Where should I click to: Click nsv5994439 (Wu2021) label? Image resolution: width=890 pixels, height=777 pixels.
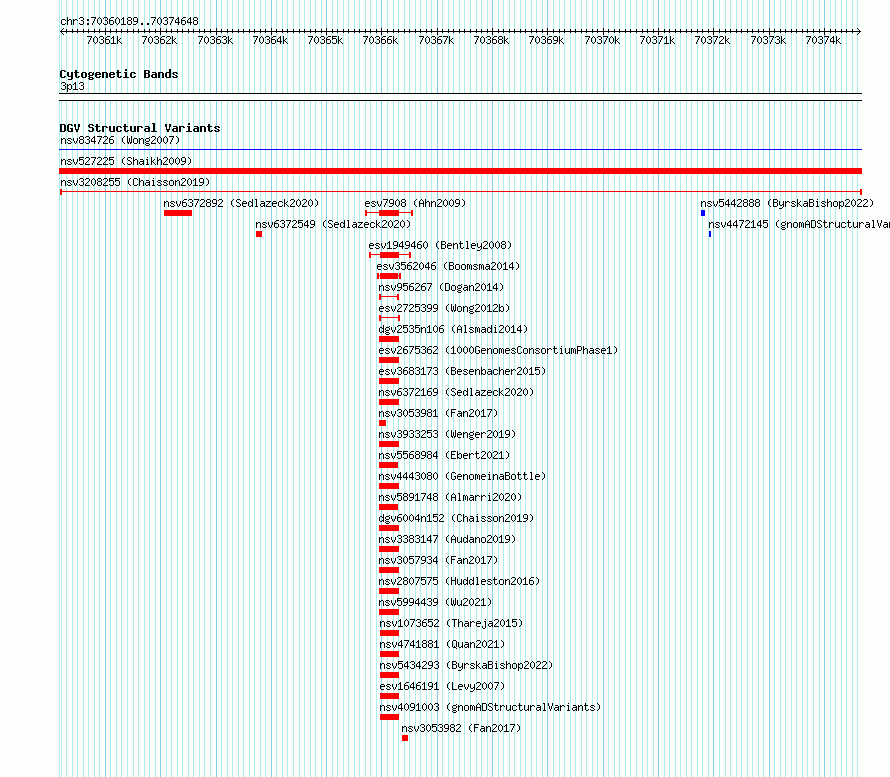point(435,602)
